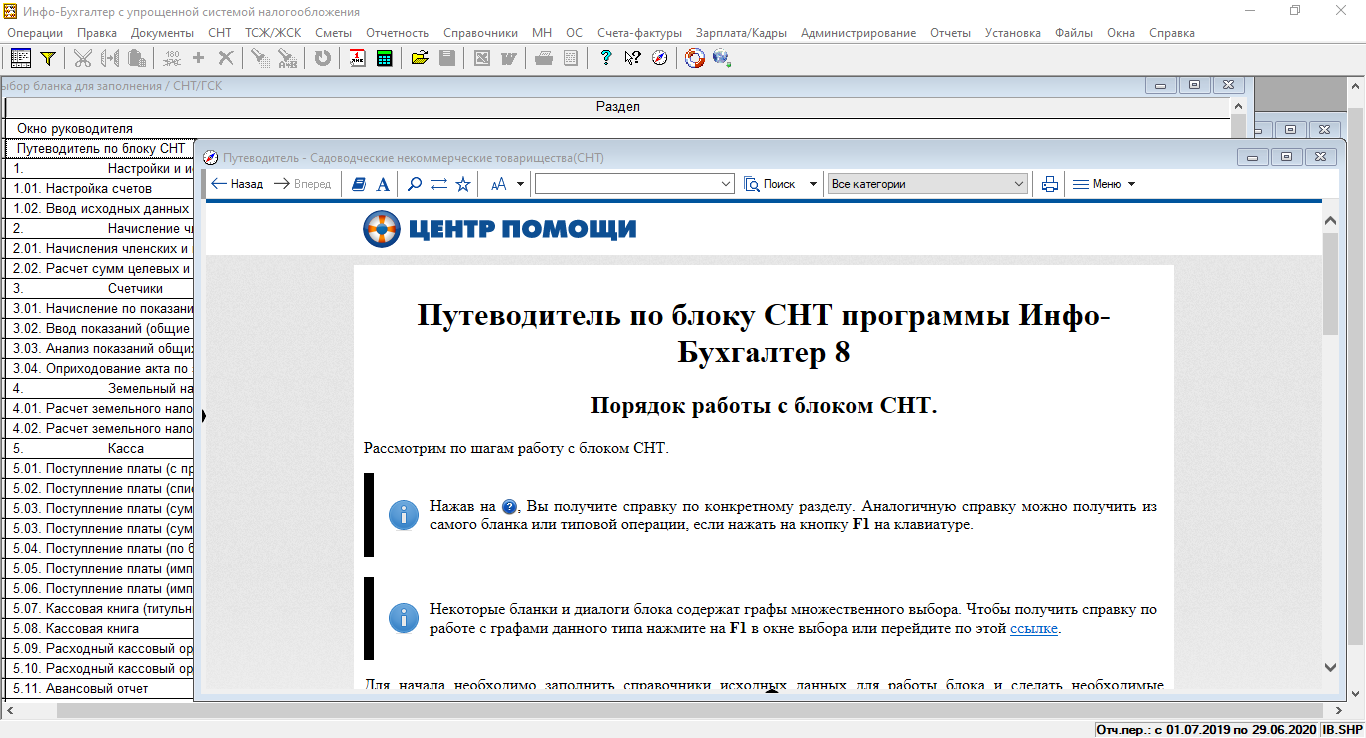Viewport: 1366px width, 738px height.
Task: Click the left-edge splitter arrow of guide window
Action: coord(203,415)
